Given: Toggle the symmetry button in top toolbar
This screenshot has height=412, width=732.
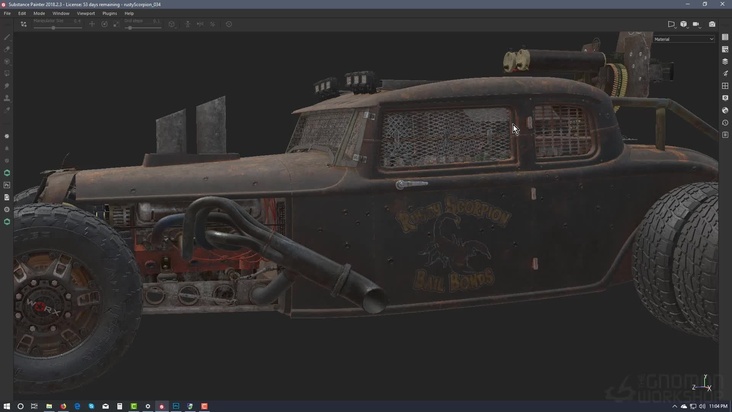Looking at the screenshot, I should click(200, 24).
